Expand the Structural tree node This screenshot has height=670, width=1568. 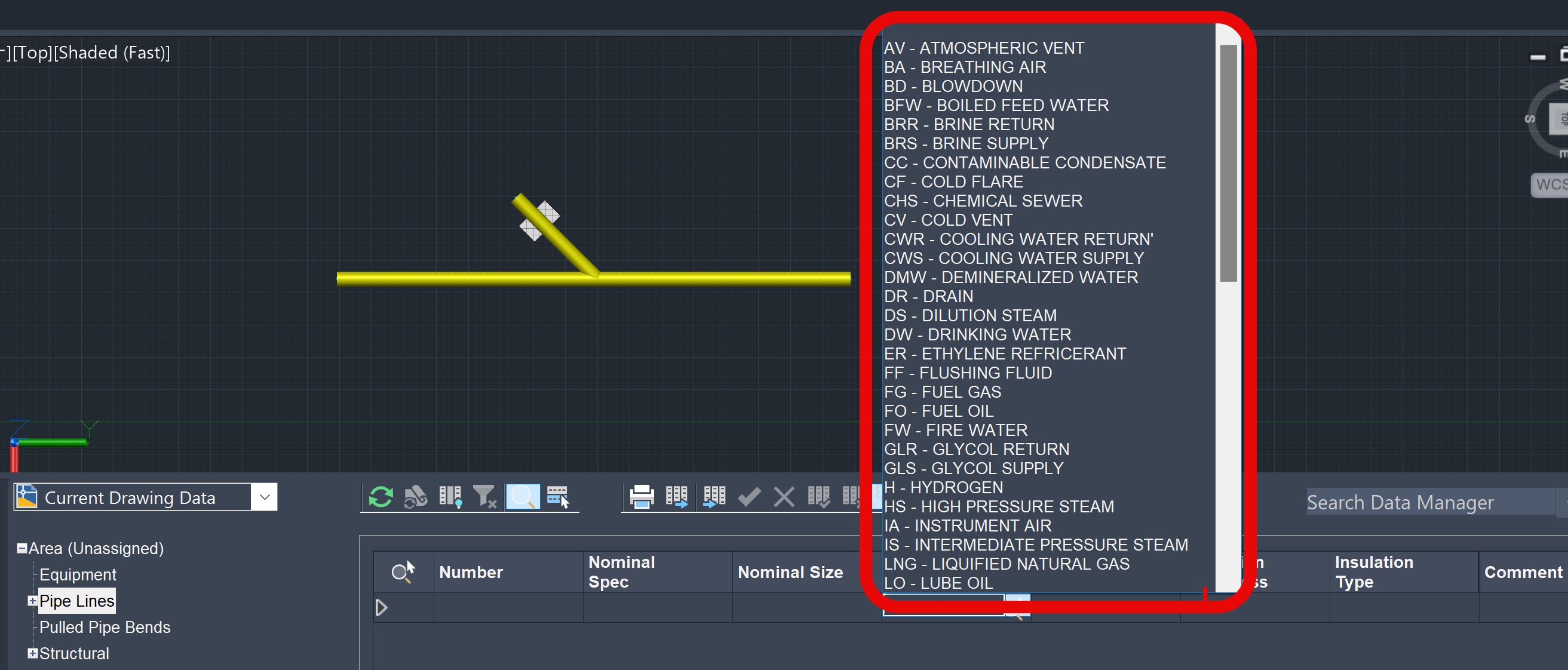[32, 653]
